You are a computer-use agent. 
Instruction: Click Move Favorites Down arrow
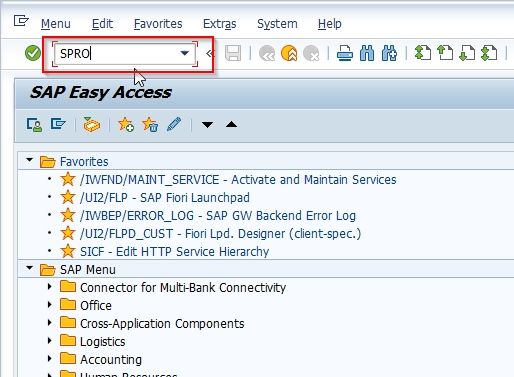point(207,125)
